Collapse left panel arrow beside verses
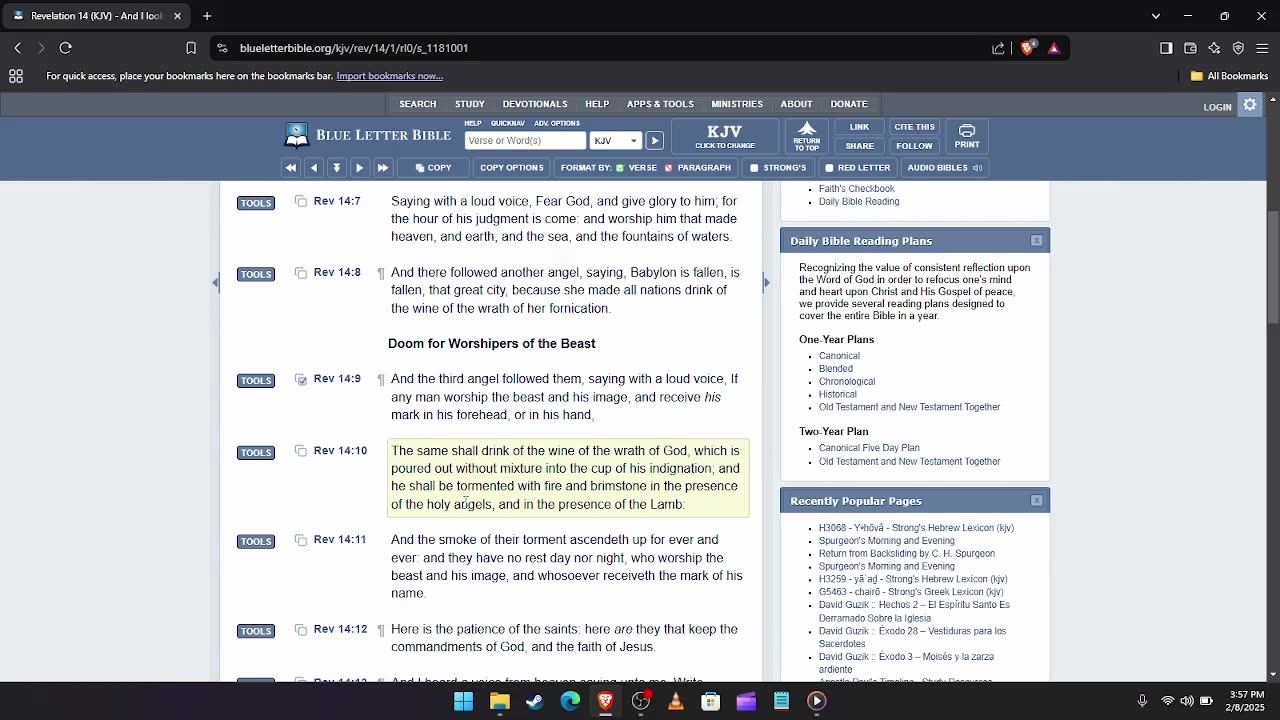This screenshot has width=1280, height=720. pos(216,283)
